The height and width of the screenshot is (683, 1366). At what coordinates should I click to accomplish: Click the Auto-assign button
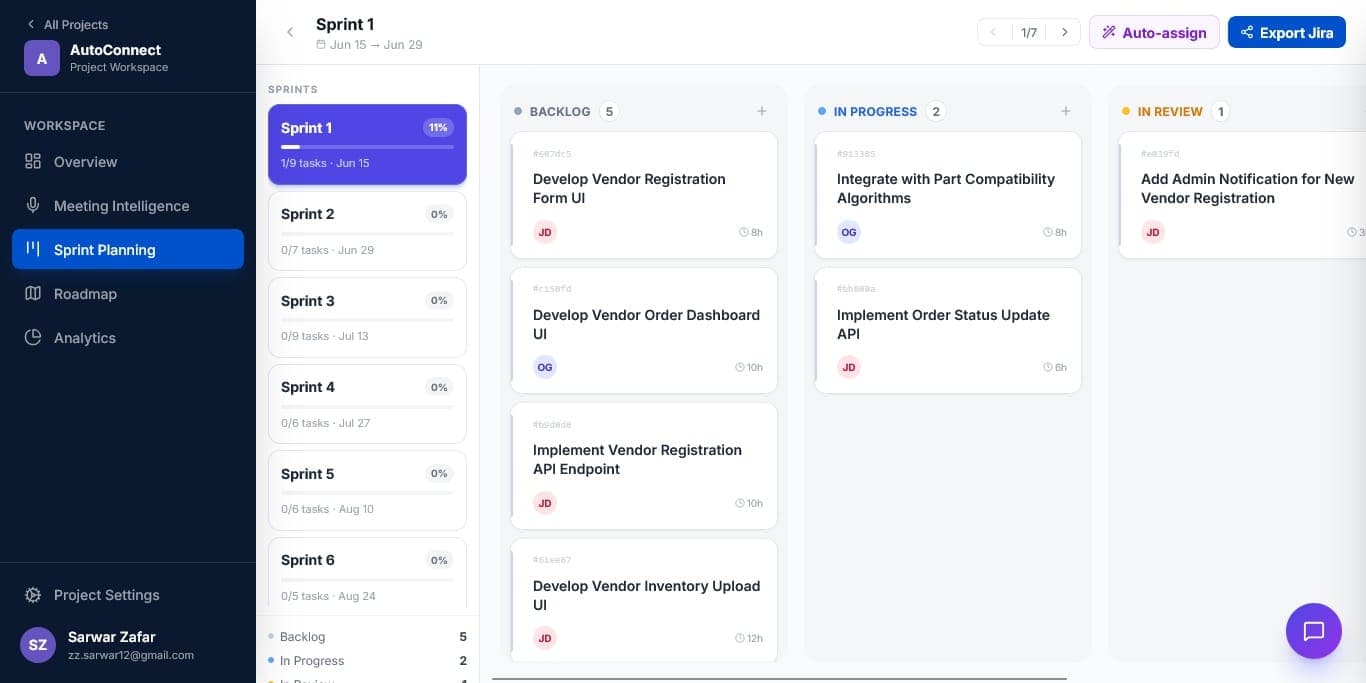pos(1154,32)
